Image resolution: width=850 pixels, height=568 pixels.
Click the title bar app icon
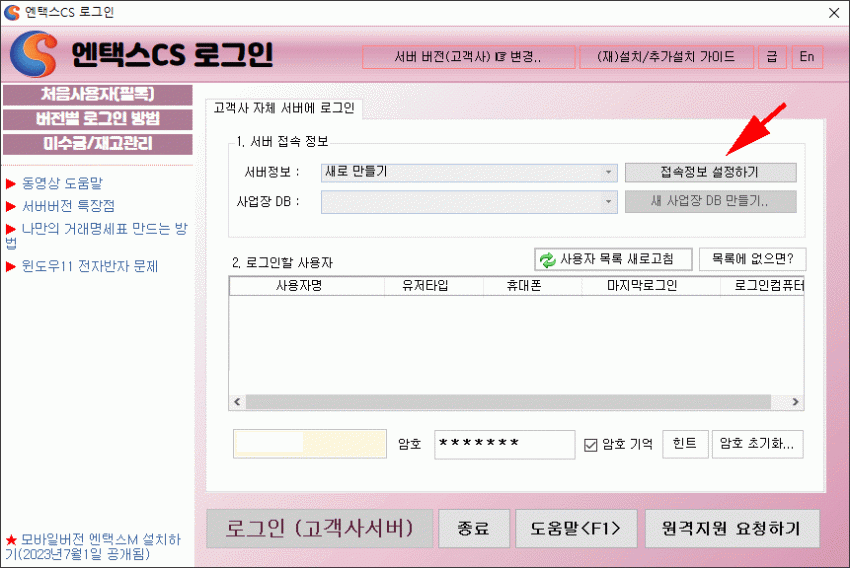tap(11, 12)
